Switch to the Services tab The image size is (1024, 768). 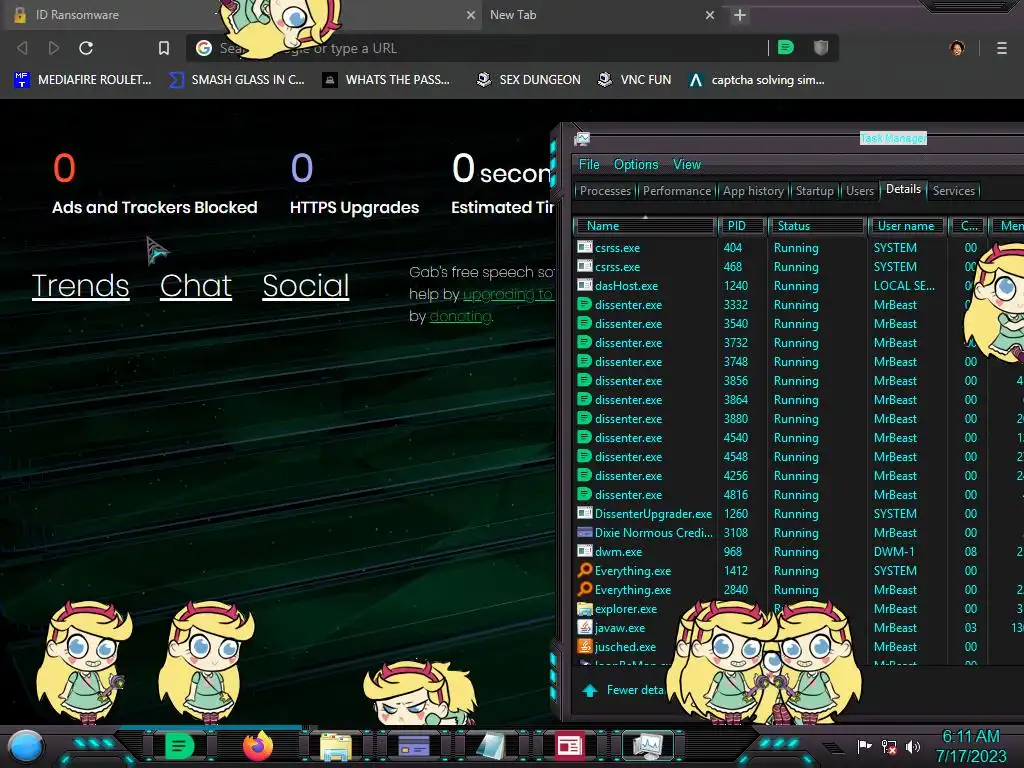pyautogui.click(x=953, y=191)
